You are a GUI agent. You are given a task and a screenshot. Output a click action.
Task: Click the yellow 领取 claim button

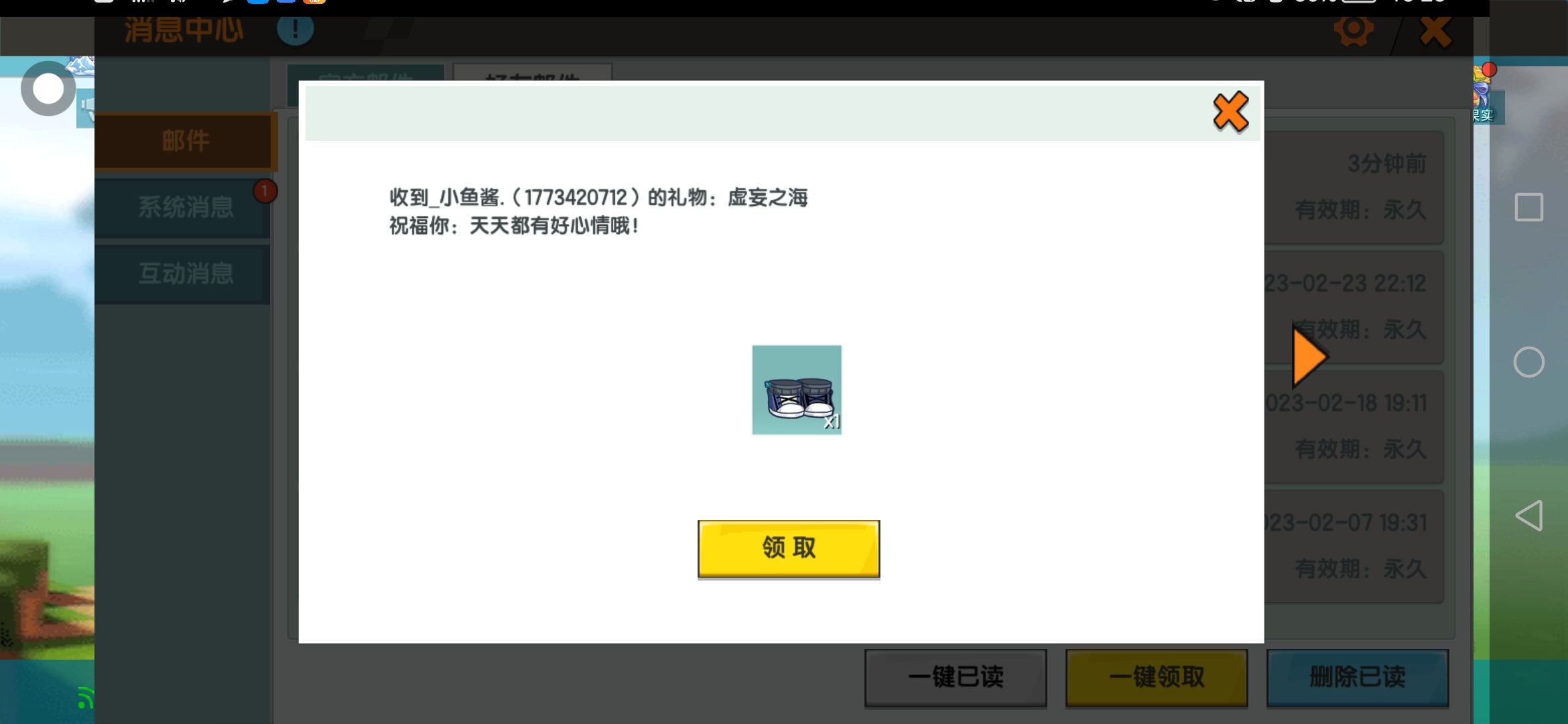[788, 548]
